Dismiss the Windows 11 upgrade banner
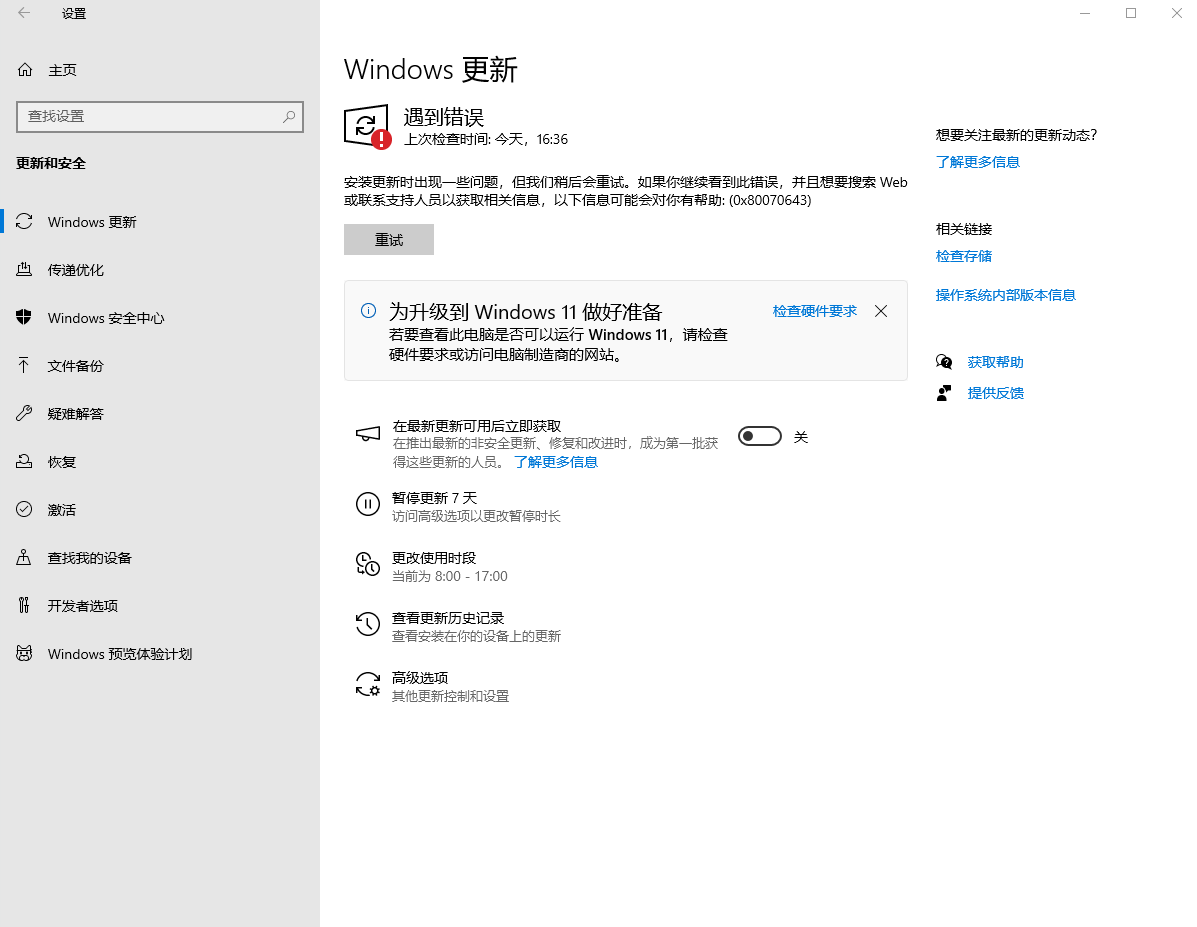Image resolution: width=1197 pixels, height=927 pixels. pyautogui.click(x=881, y=311)
